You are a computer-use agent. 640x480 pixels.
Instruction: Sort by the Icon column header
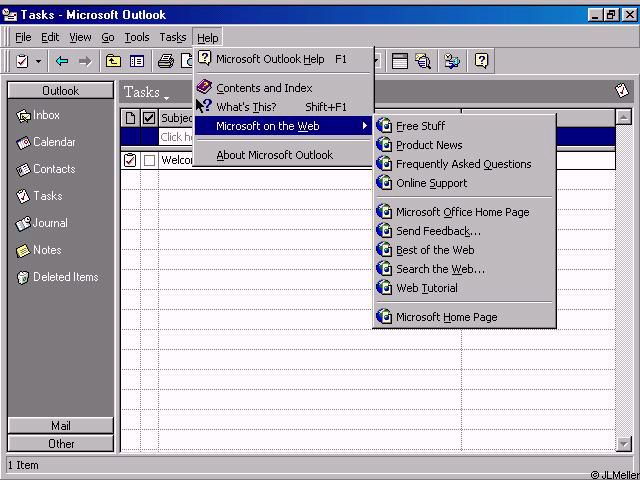(130, 118)
